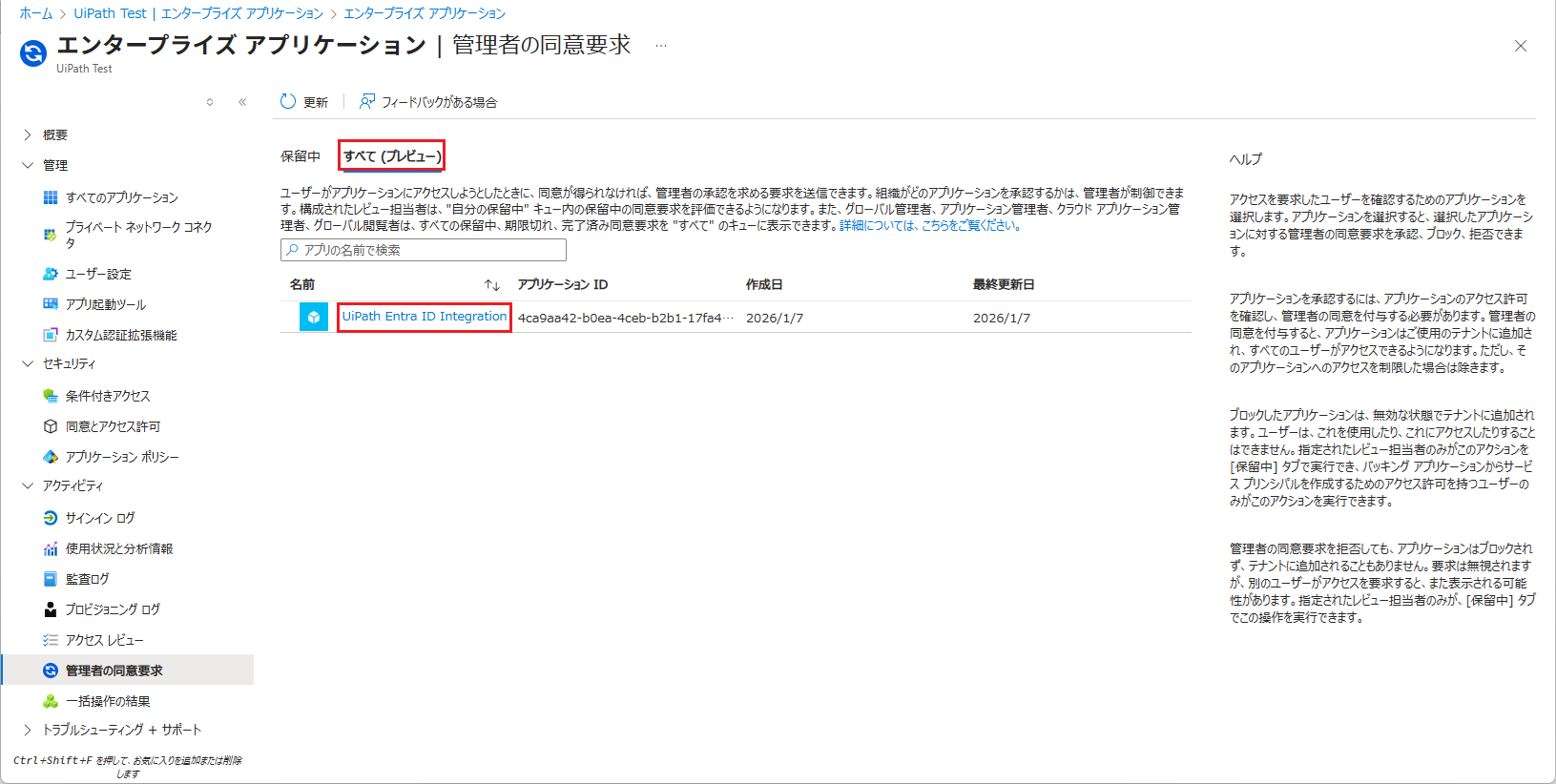The width and height of the screenshot is (1556, 784).
Task: Click the サインイン ログ icon
Action: pos(51,518)
